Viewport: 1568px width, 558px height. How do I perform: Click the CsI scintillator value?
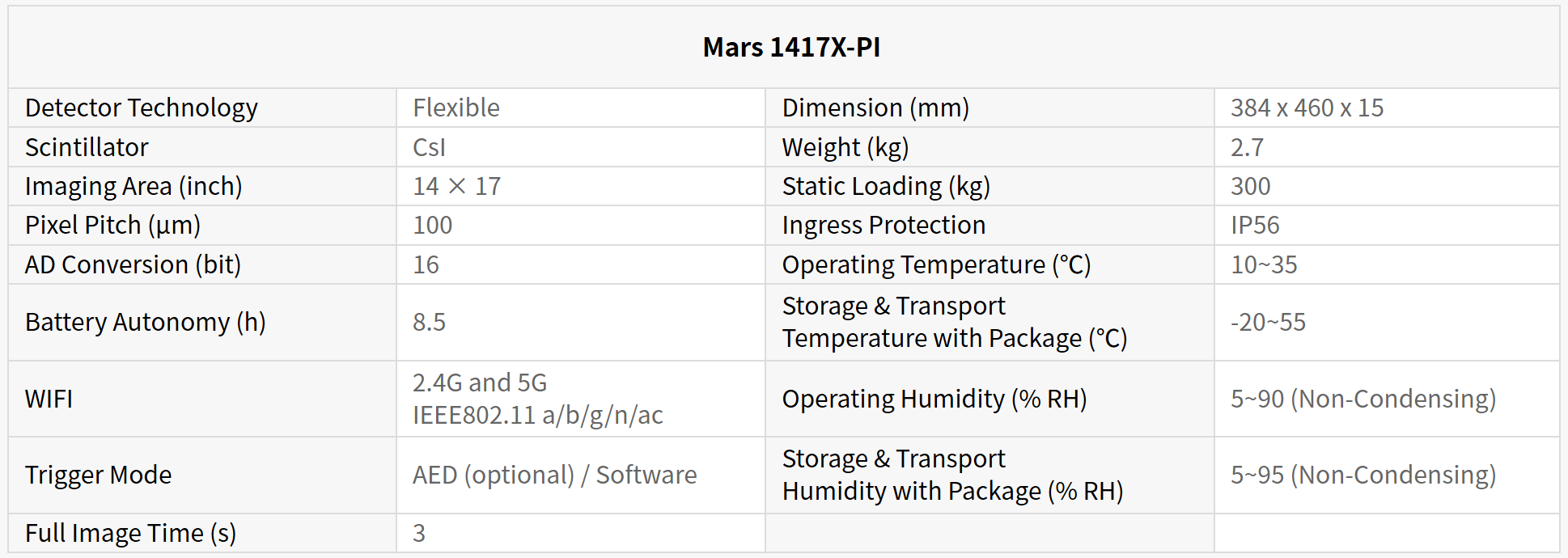tap(429, 147)
